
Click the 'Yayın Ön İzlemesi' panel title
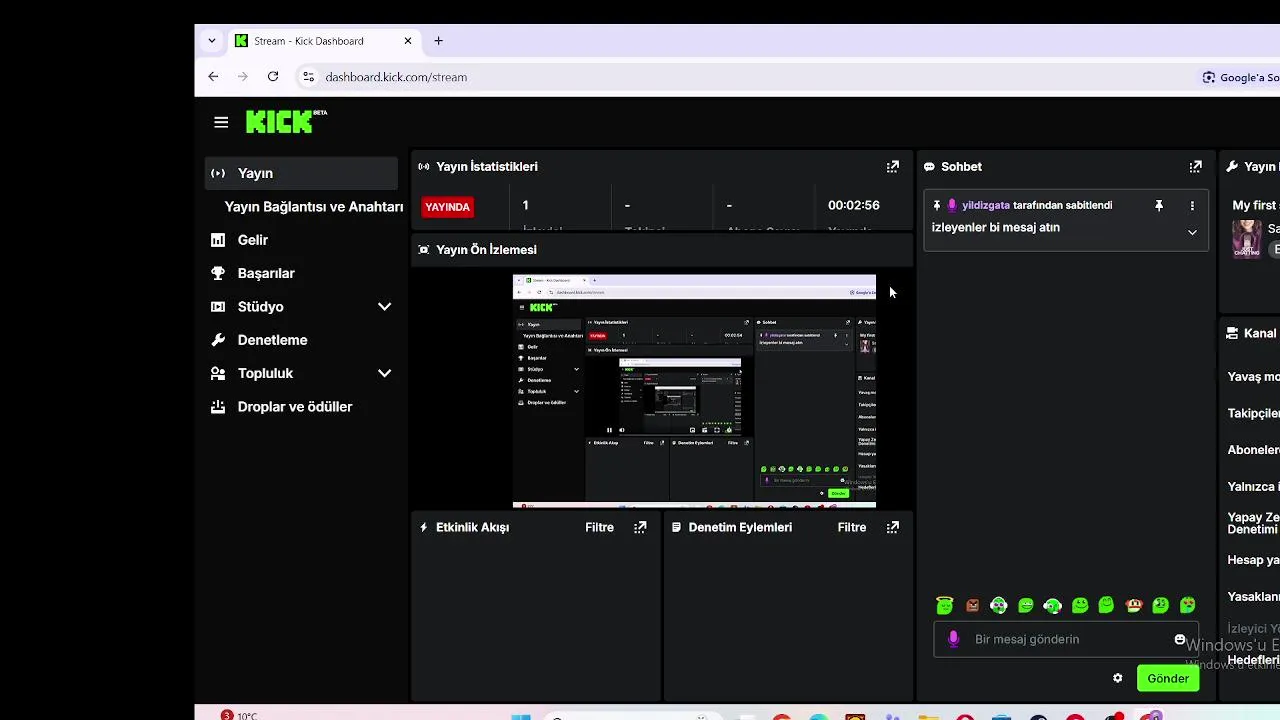[486, 250]
